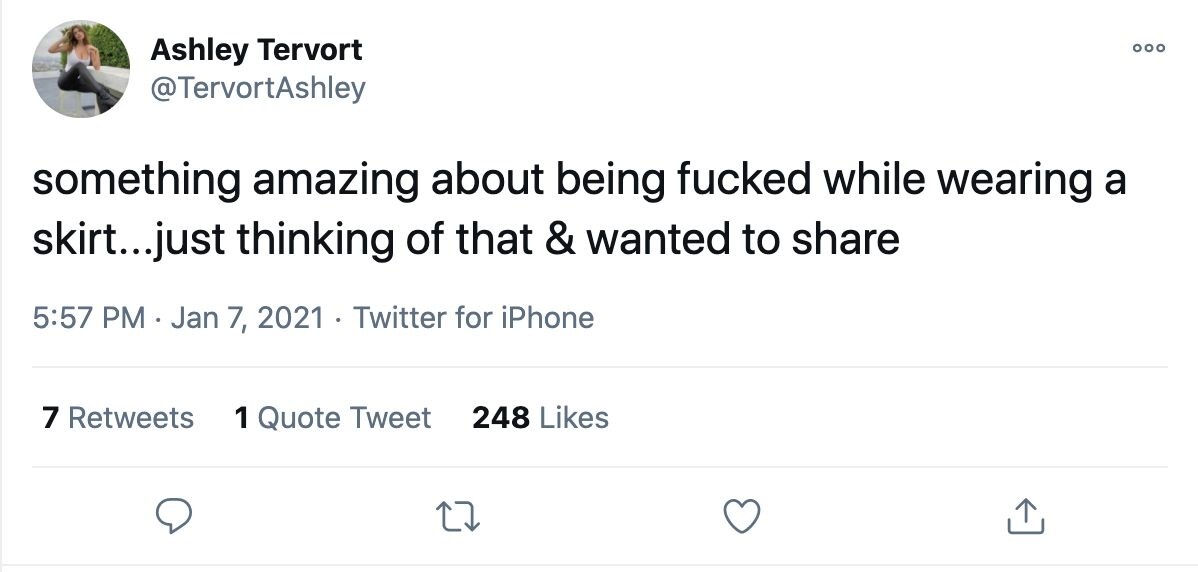This screenshot has width=1198, height=572.
Task: Click the 5:57 PM timestamp
Action: pos(89,318)
